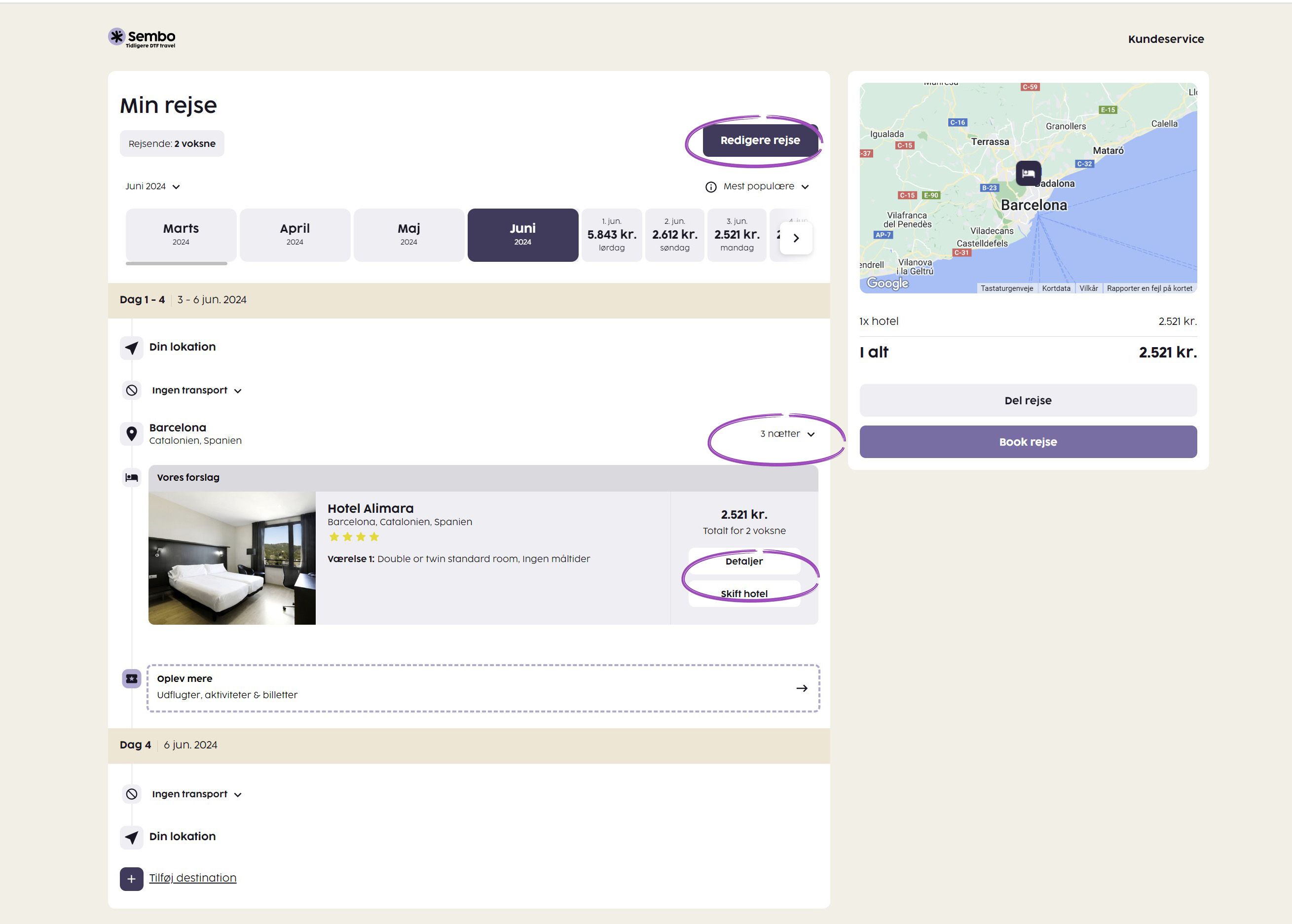Viewport: 1292px width, 924px height.
Task: Click the Barcelona location pin icon
Action: (132, 434)
